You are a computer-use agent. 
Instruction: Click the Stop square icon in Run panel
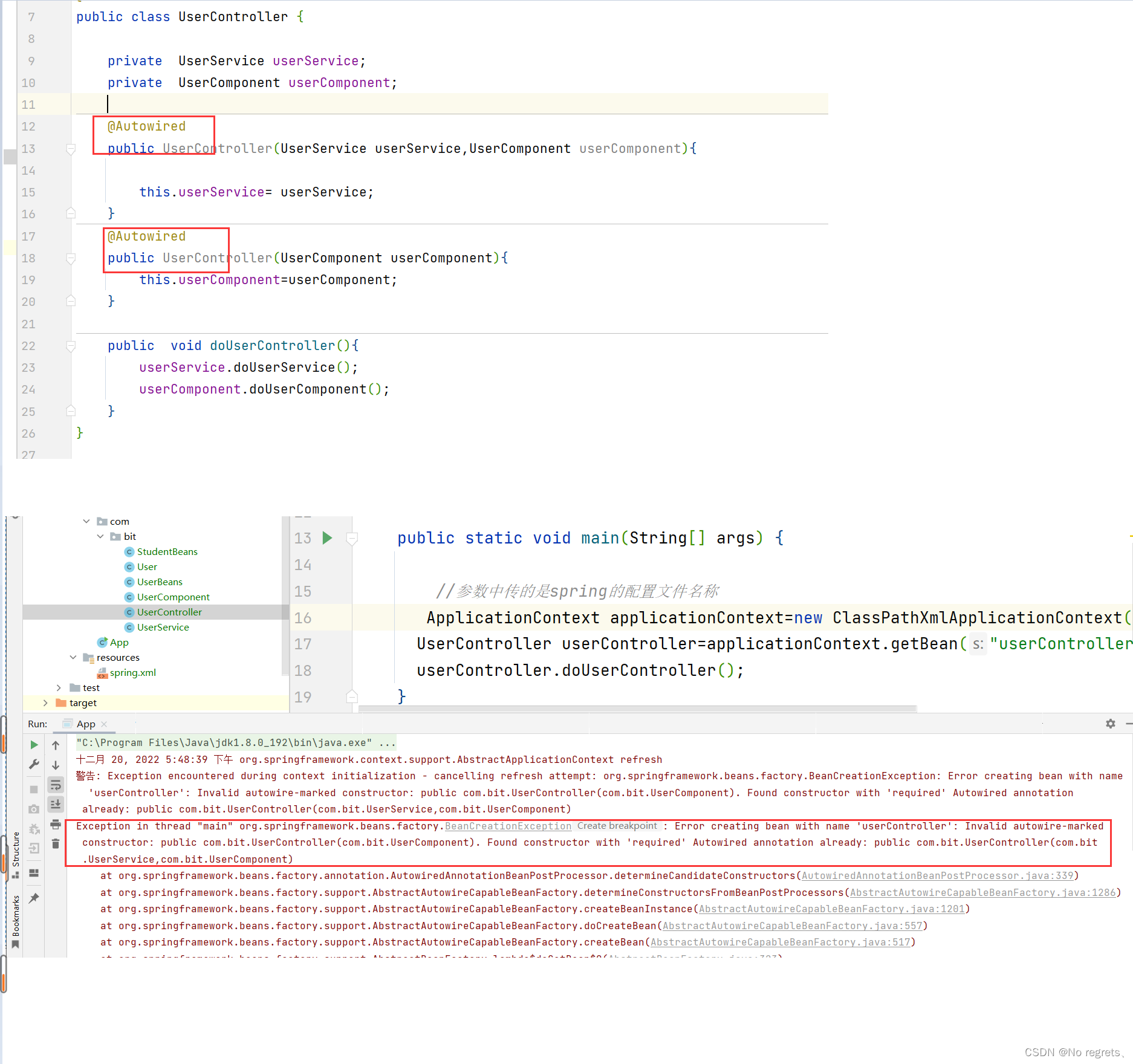point(34,790)
